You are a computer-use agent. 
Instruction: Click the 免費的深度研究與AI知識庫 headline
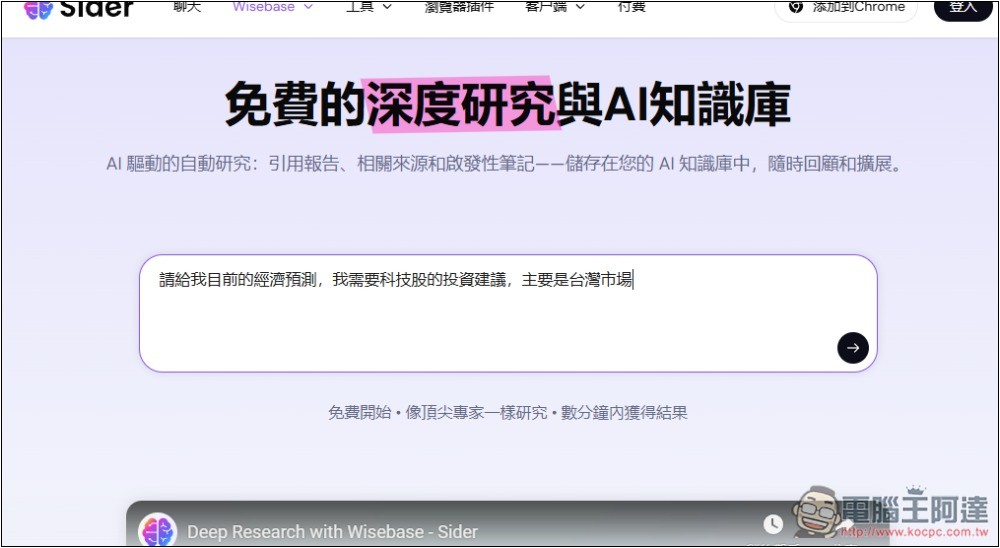coord(507,105)
